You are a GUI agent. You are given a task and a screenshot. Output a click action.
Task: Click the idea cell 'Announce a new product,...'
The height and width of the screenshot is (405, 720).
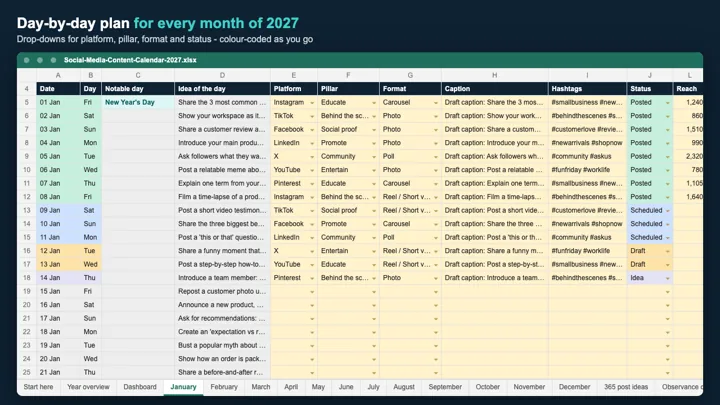(222, 305)
